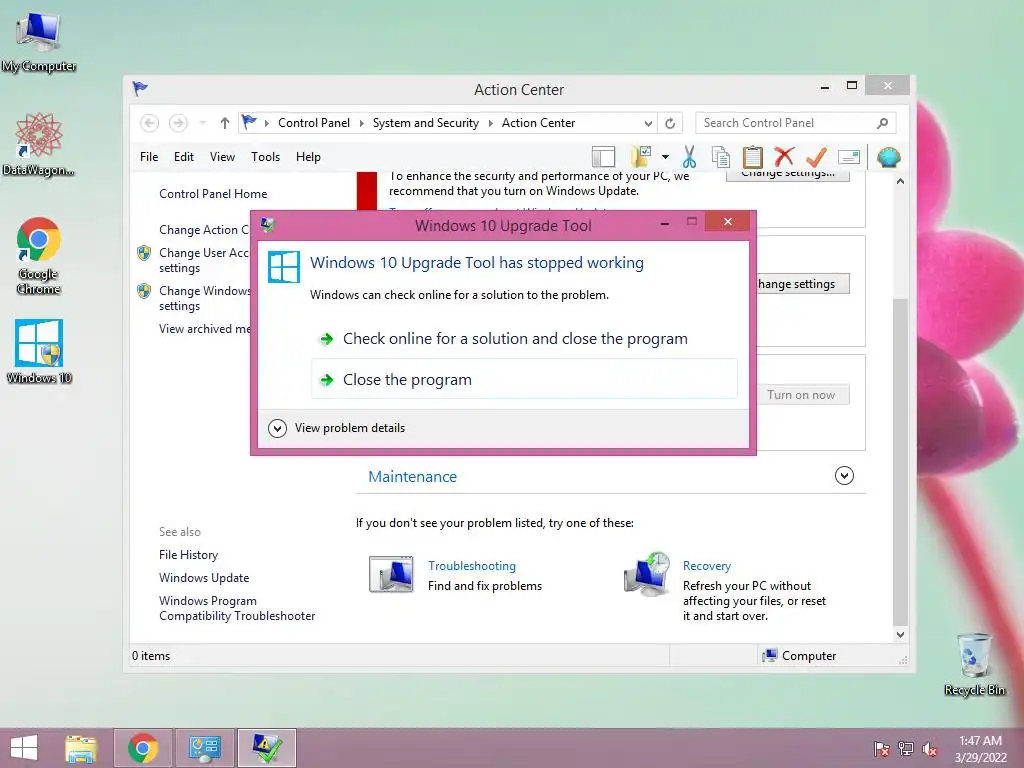Refresh the Action Center address bar
Screen dimensions: 1024x768
[670, 123]
